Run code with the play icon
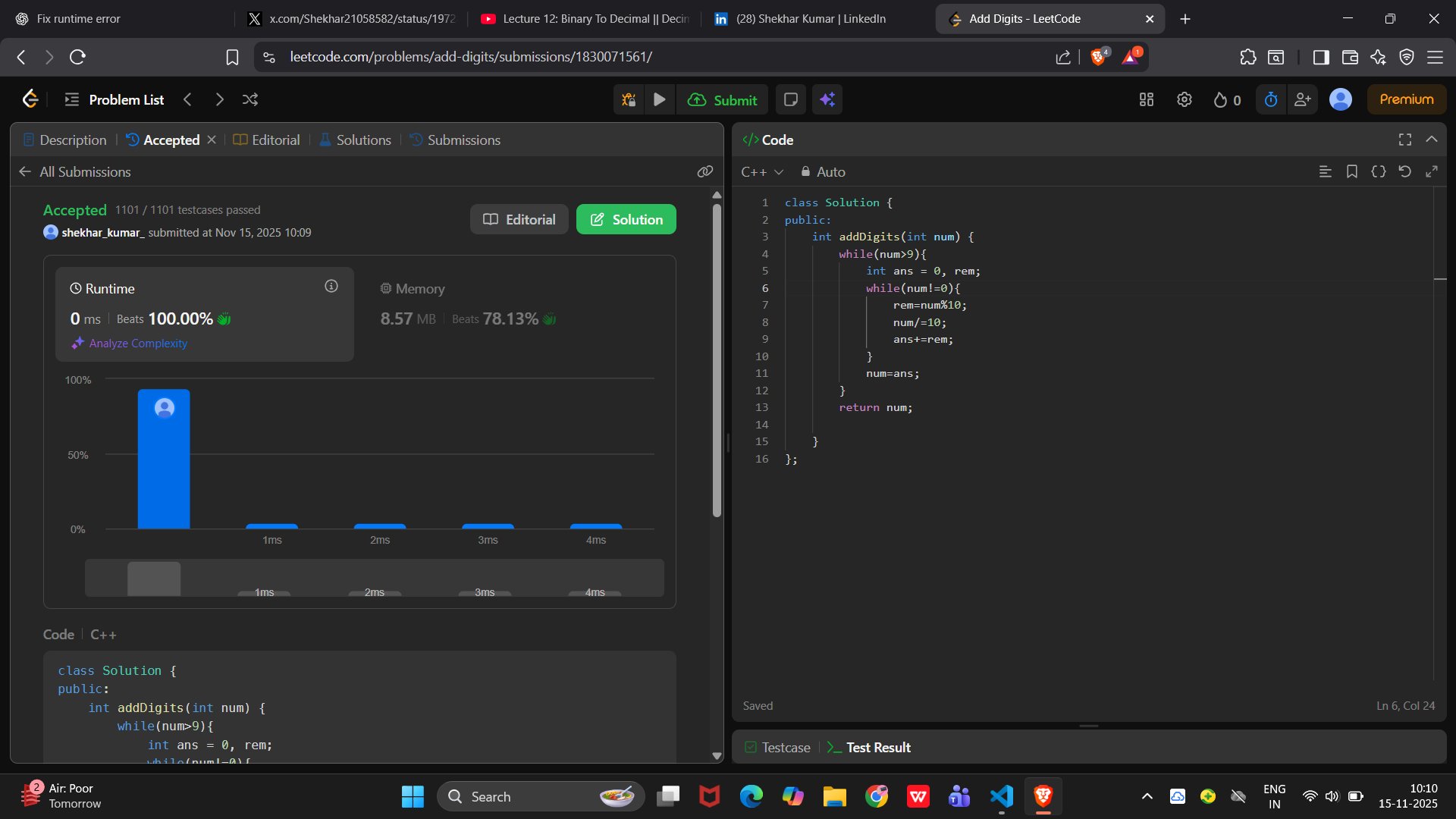This screenshot has height=819, width=1456. coord(659,99)
